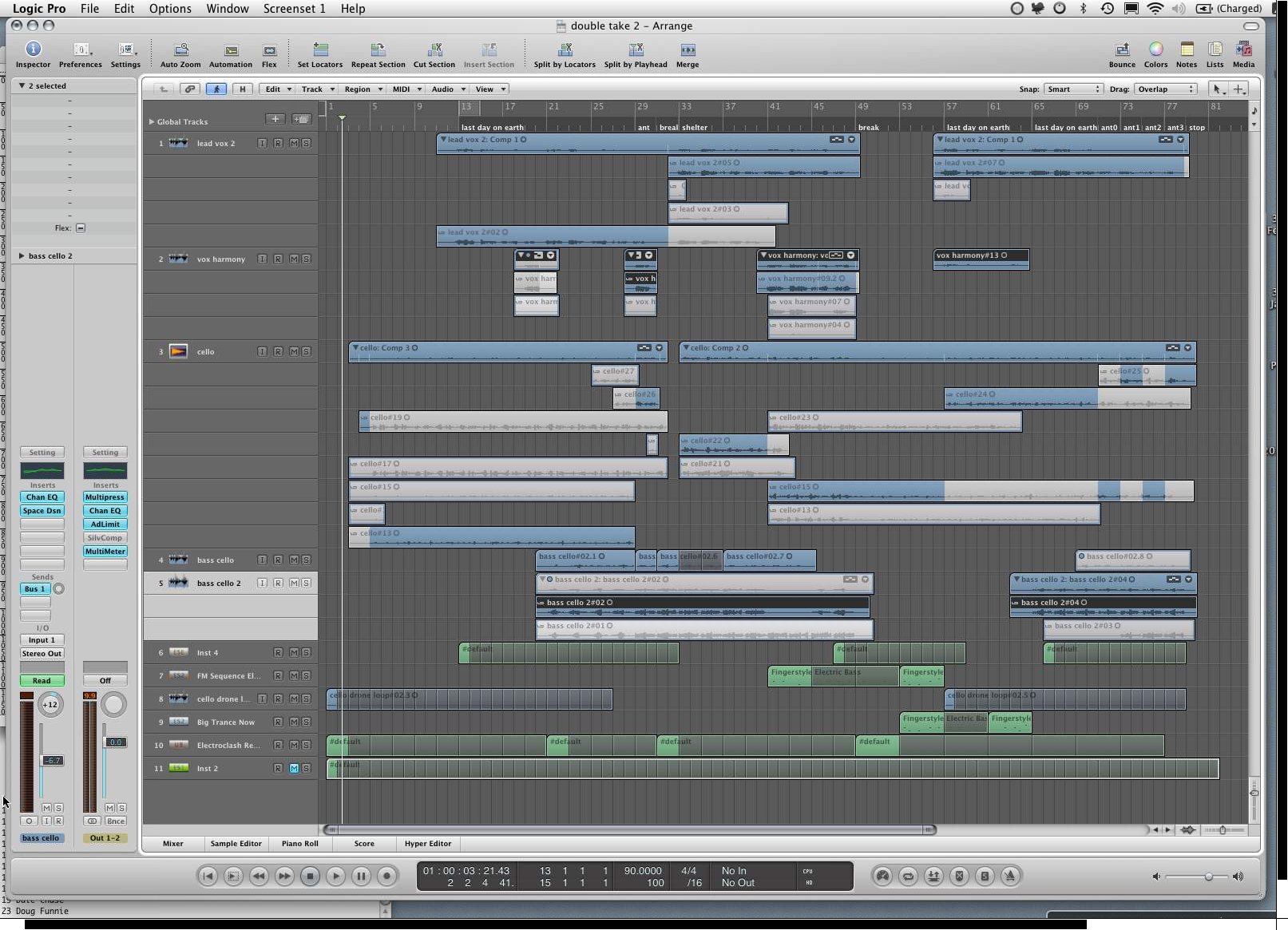The height and width of the screenshot is (930, 1288).
Task: Solo the vox harmony track
Action: (x=306, y=259)
